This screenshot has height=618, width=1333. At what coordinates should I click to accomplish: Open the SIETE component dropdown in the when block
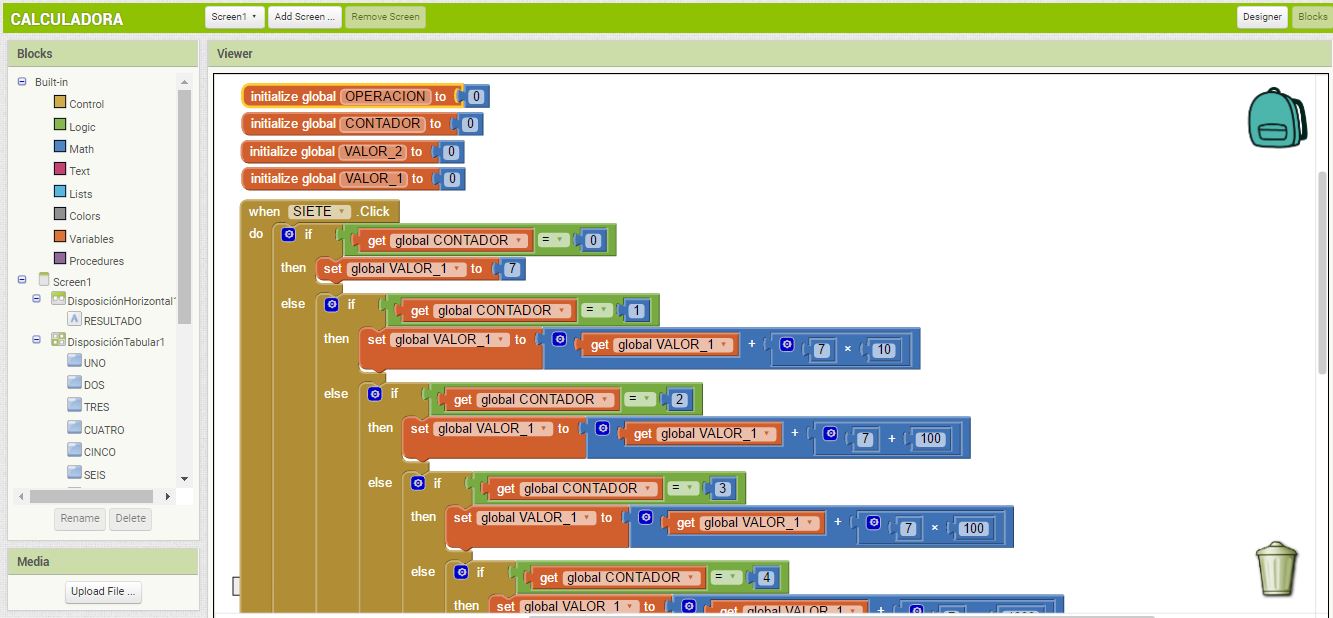tap(343, 212)
